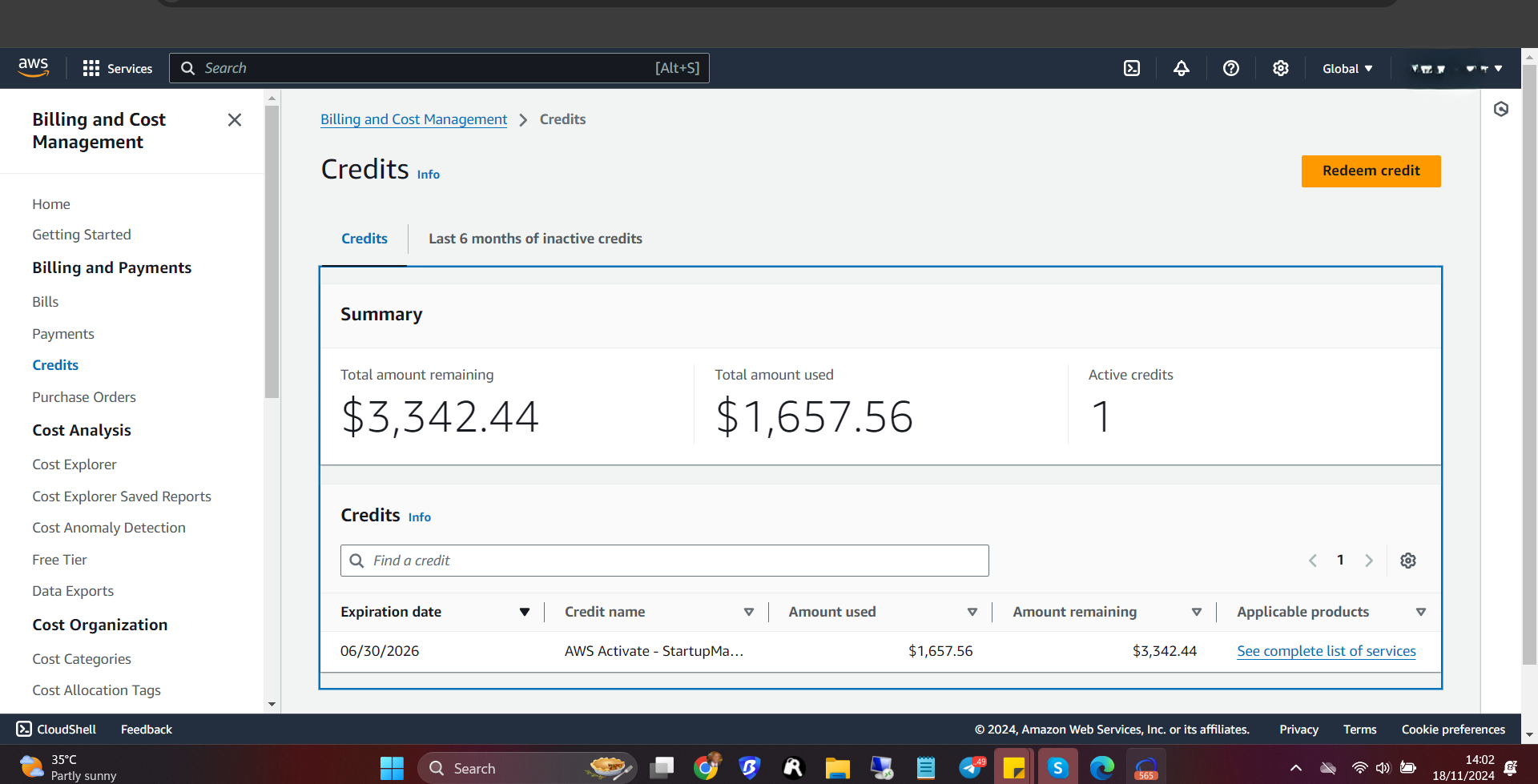Launch Google Chrome from the taskbar

click(707, 768)
